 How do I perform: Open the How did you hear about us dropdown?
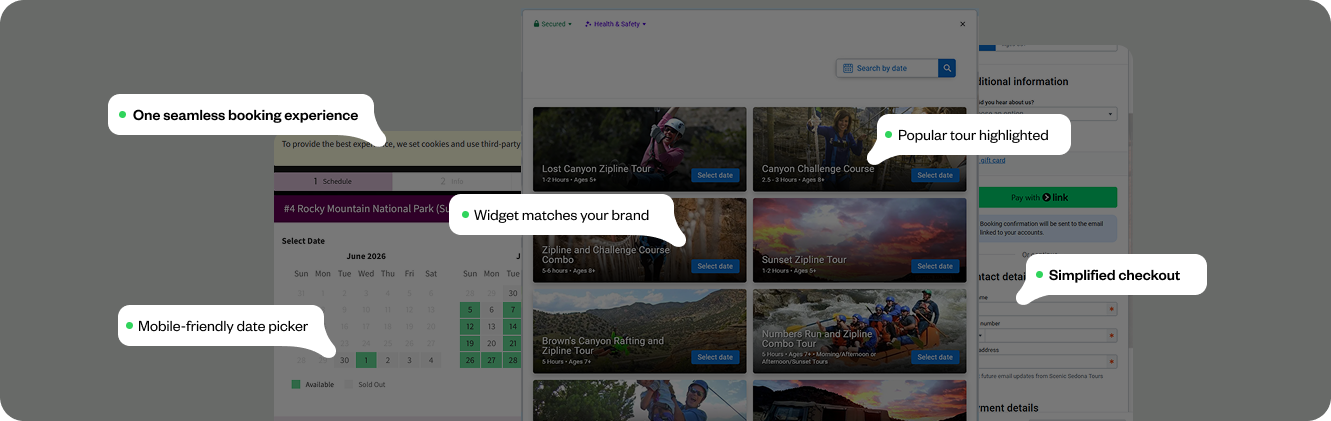(1046, 114)
